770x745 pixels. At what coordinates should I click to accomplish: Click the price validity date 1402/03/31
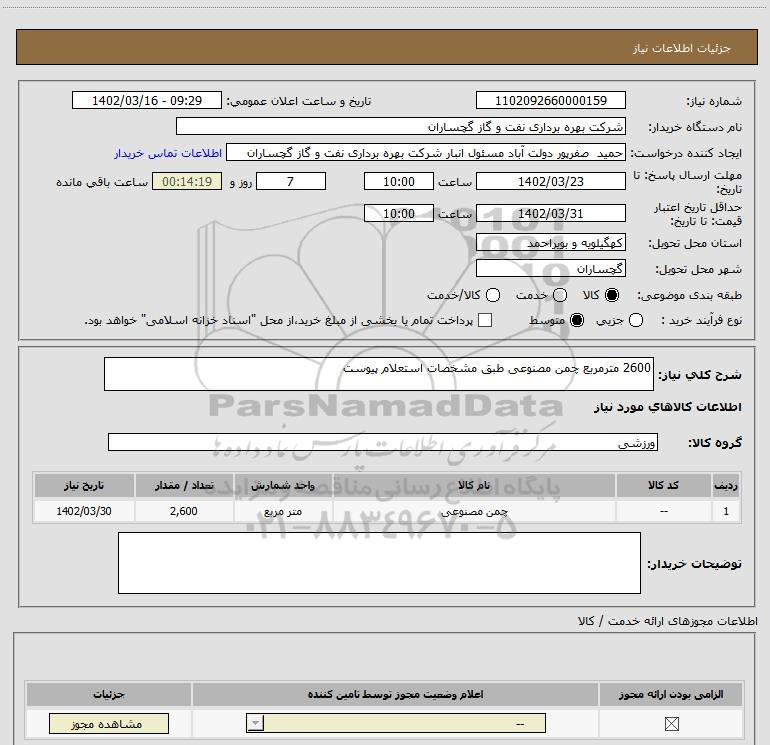point(550,213)
